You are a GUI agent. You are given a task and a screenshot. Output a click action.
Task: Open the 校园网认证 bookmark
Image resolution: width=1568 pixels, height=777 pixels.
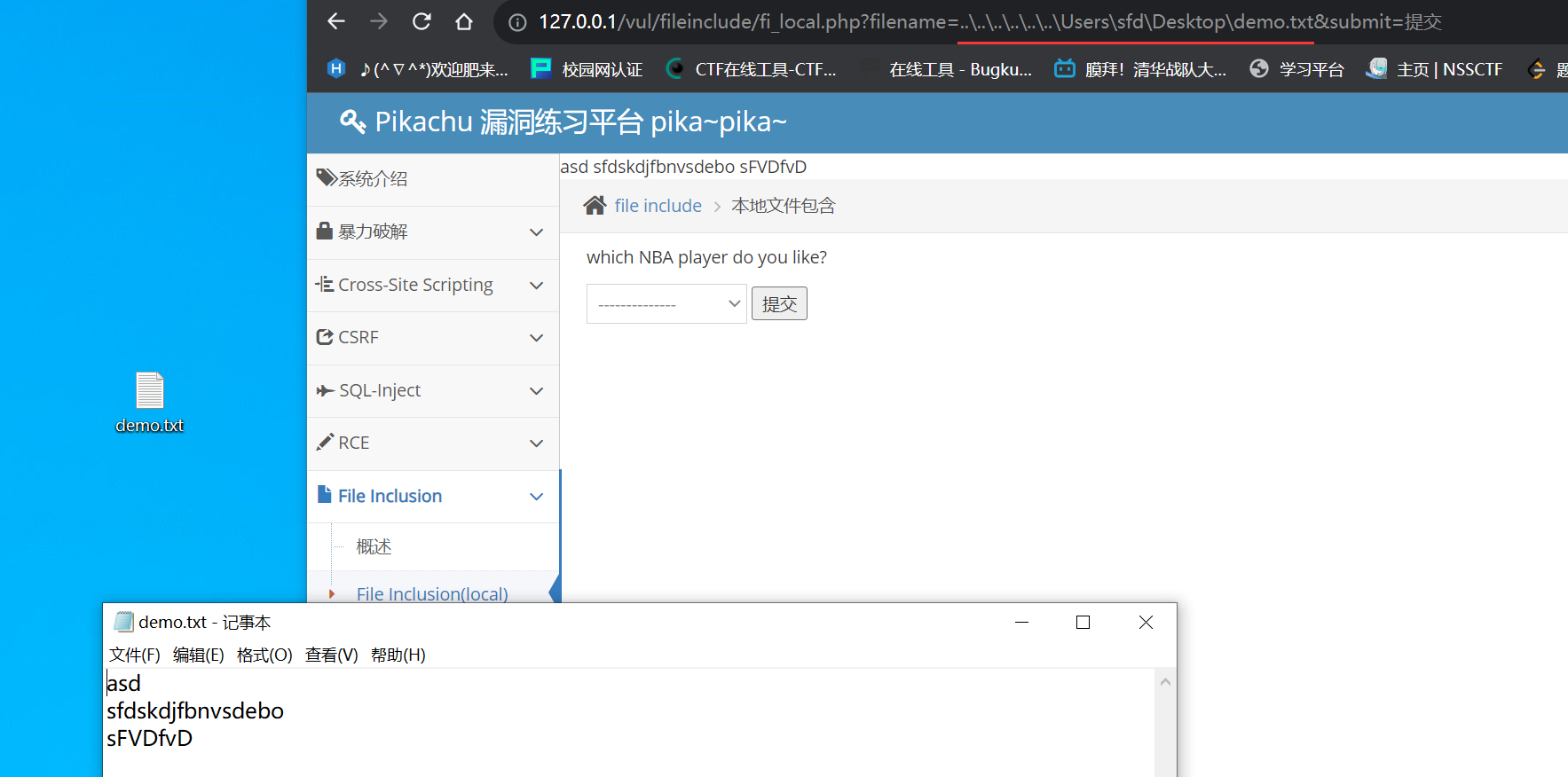[587, 69]
